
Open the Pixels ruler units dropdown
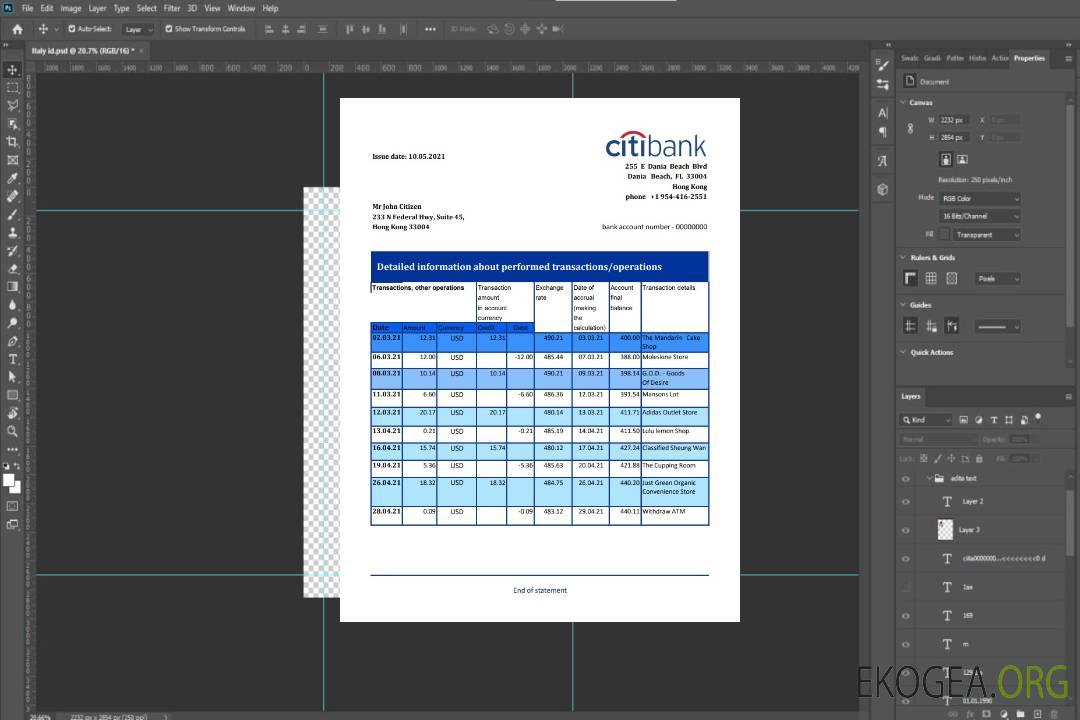click(x=998, y=278)
